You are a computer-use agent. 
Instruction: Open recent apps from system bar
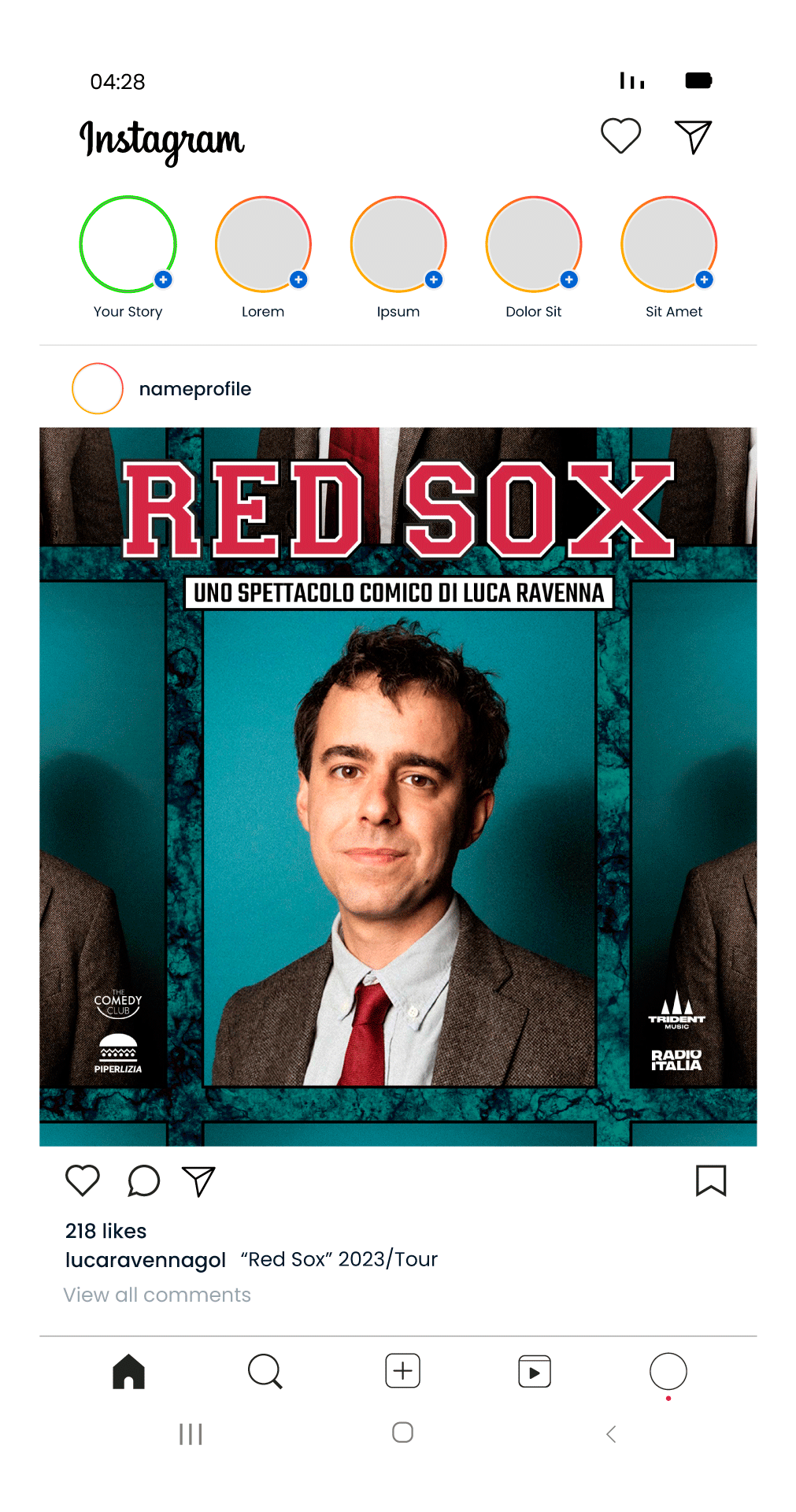[191, 1434]
